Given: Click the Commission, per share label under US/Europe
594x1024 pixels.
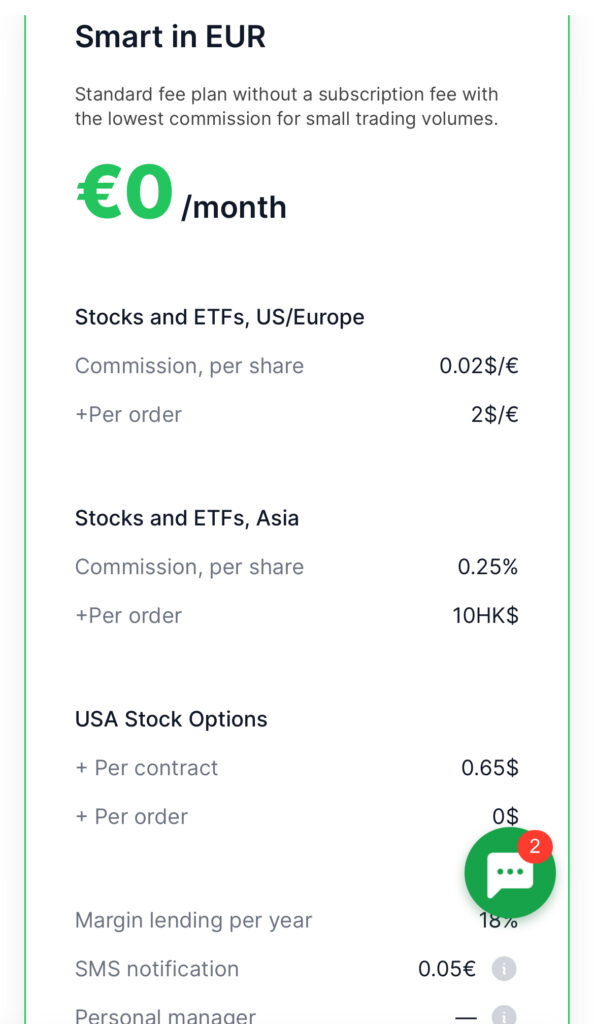Looking at the screenshot, I should pyautogui.click(x=189, y=366).
